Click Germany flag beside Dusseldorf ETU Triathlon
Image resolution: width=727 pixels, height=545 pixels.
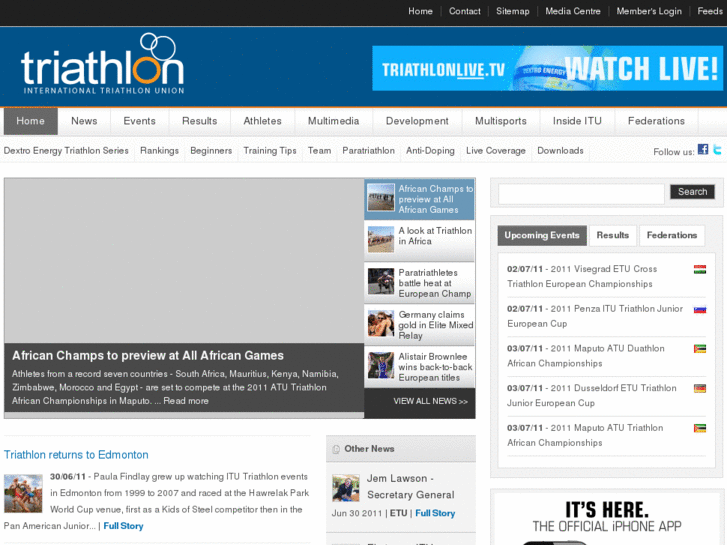(x=700, y=389)
